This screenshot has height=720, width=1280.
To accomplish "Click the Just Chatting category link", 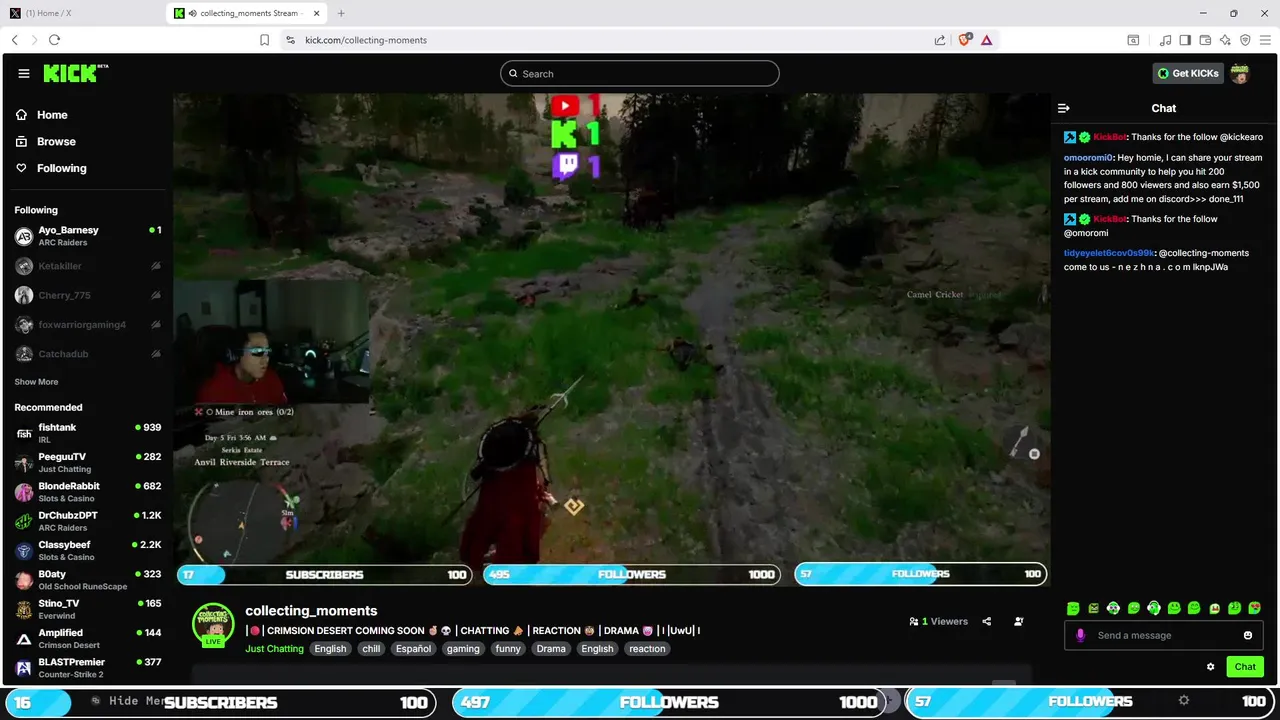I will point(274,649).
